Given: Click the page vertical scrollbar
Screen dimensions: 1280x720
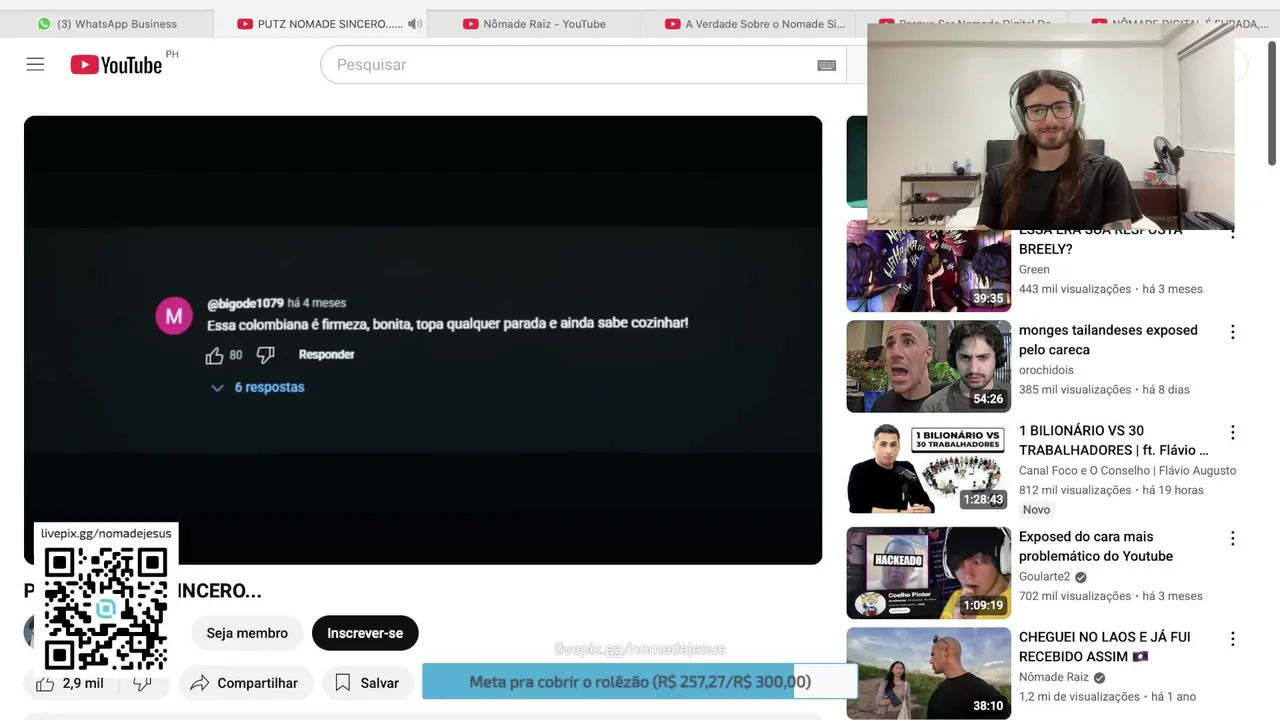Looking at the screenshot, I should [x=1273, y=103].
